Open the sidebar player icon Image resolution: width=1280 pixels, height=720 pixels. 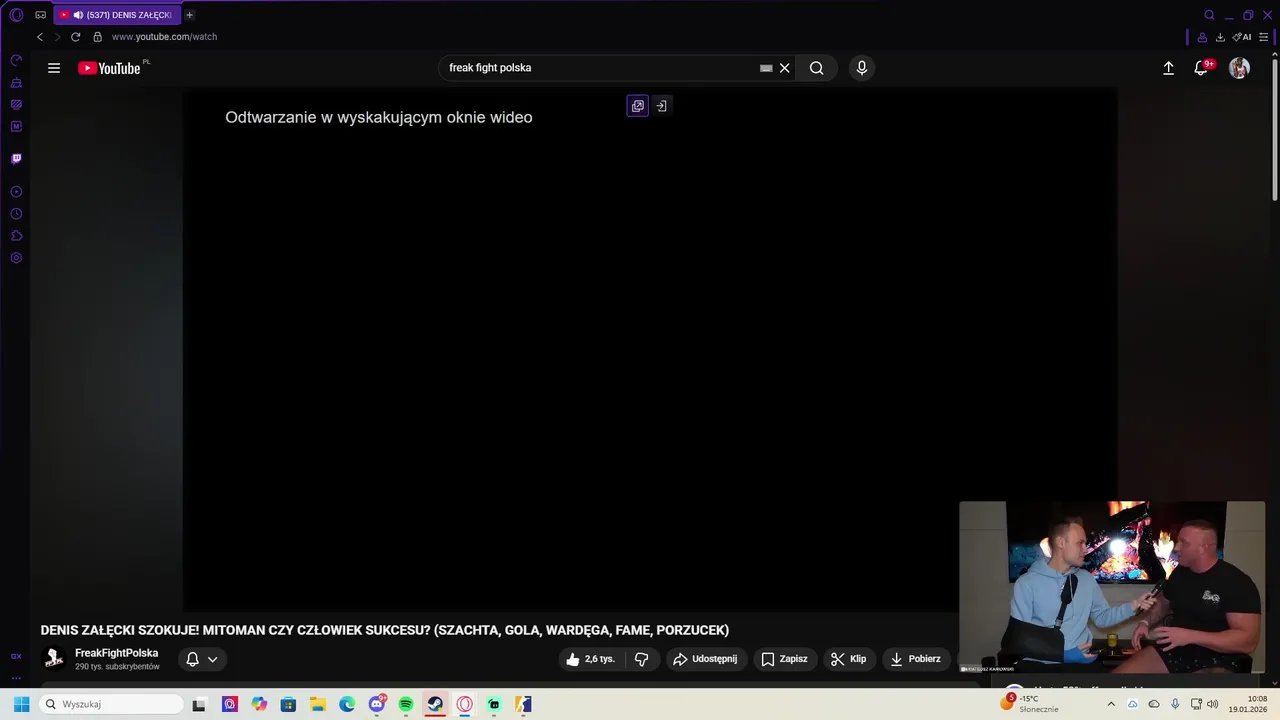[x=16, y=192]
